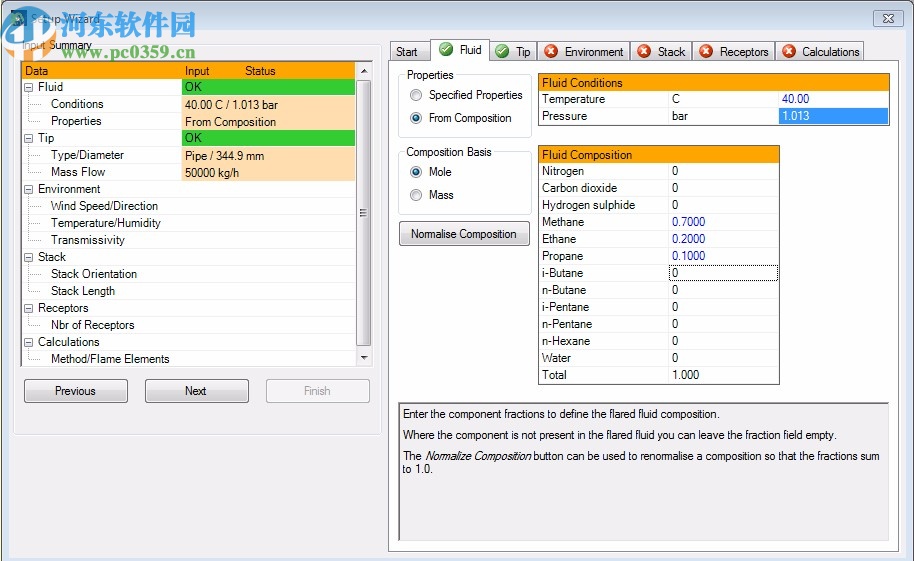Click the red error icon on Environment tab
The image size is (914, 561).
[x=551, y=51]
